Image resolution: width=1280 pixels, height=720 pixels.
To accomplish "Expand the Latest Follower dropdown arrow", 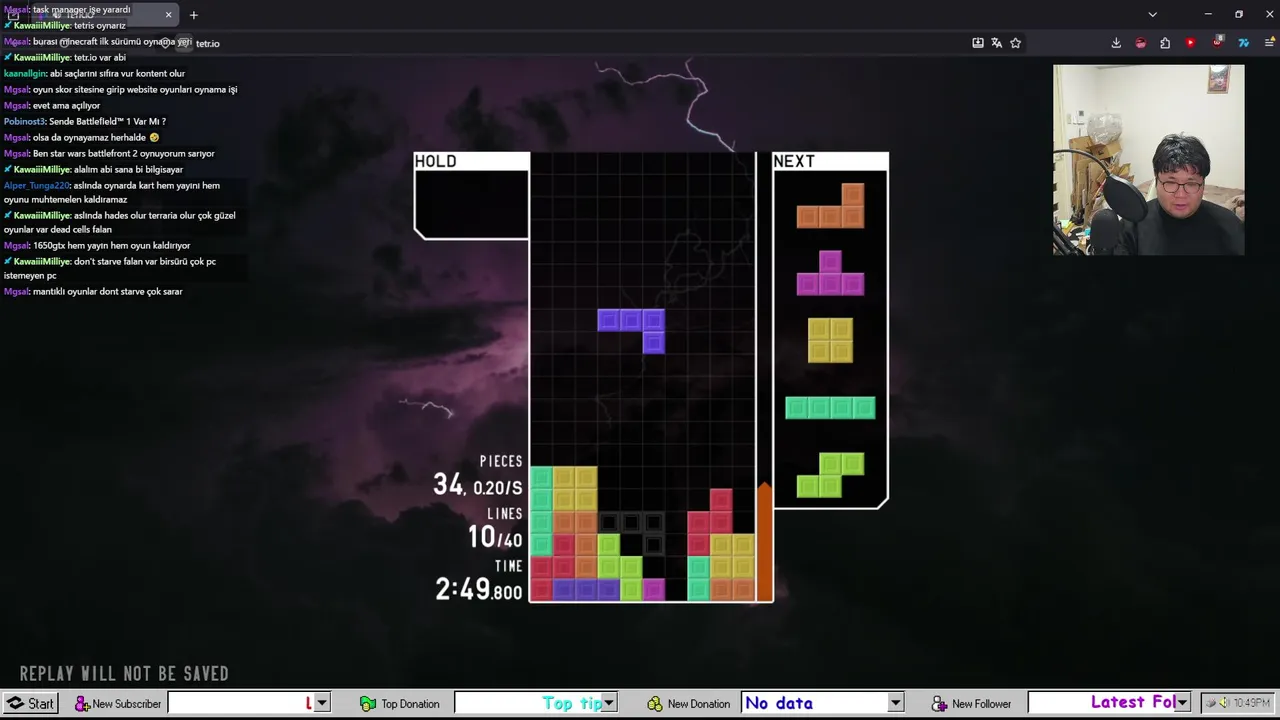I will point(1182,703).
